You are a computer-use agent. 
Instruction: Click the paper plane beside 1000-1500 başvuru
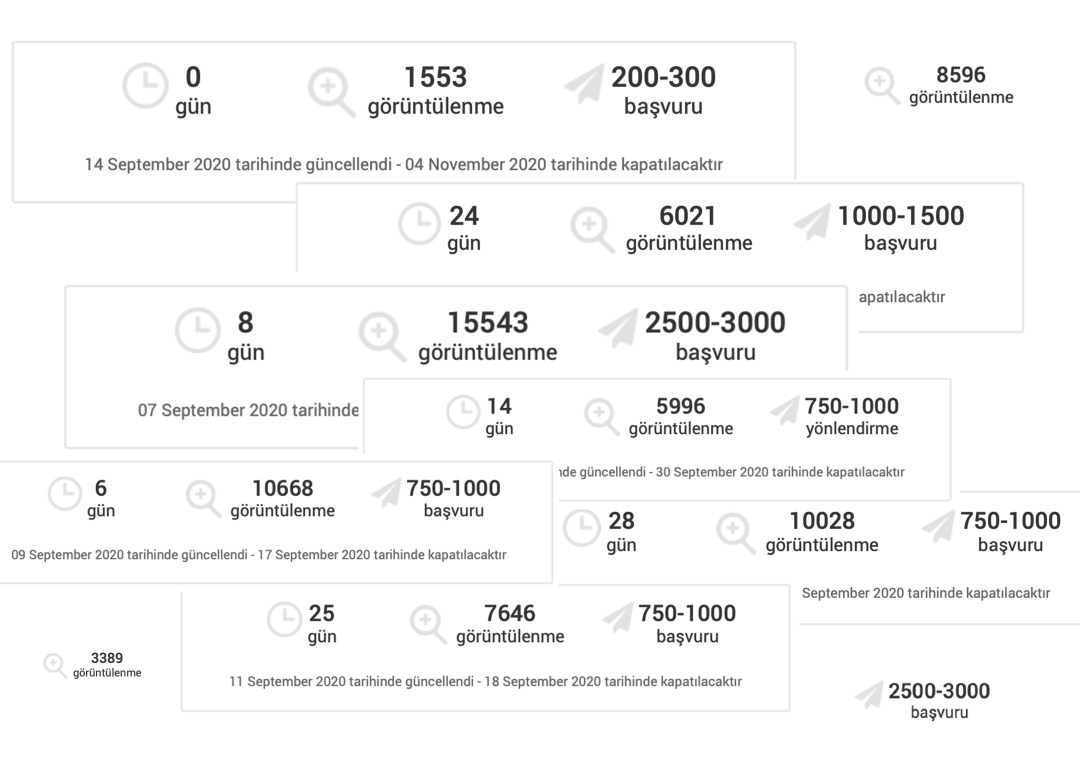pos(811,224)
